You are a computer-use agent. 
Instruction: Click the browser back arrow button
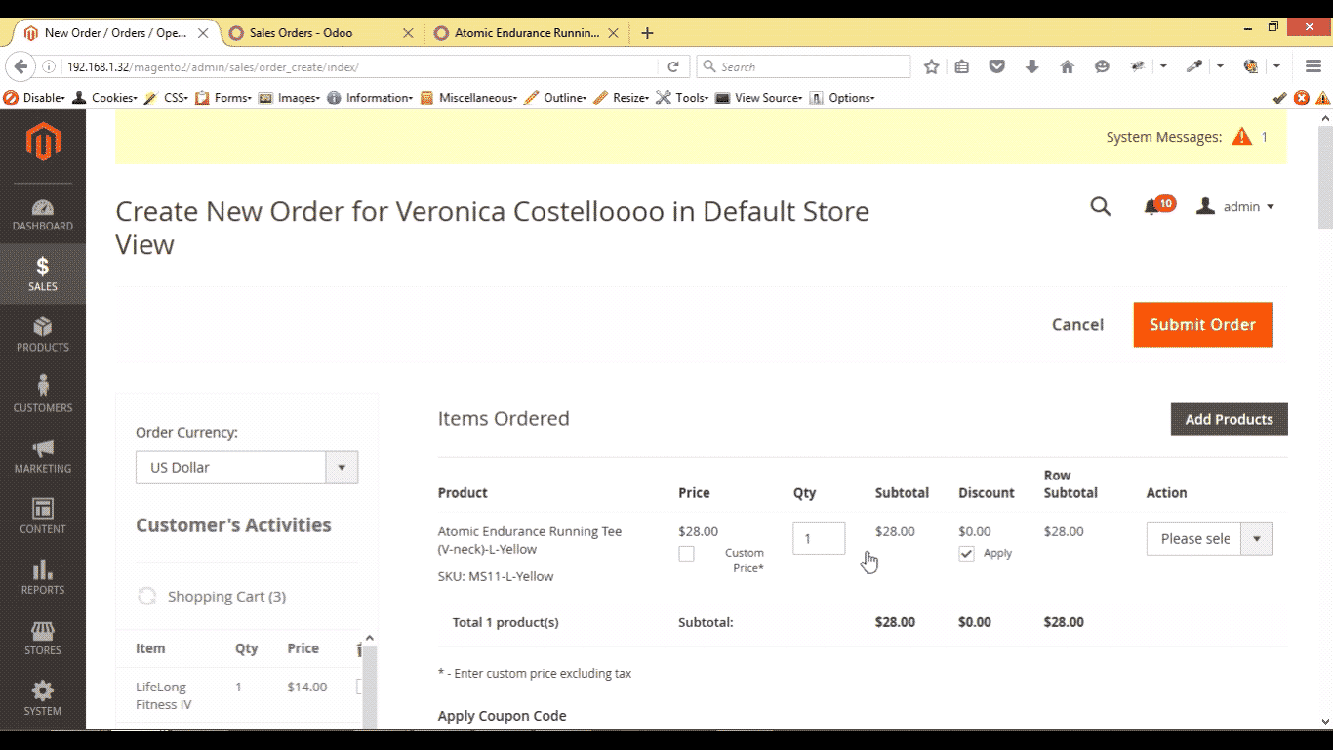point(20,67)
